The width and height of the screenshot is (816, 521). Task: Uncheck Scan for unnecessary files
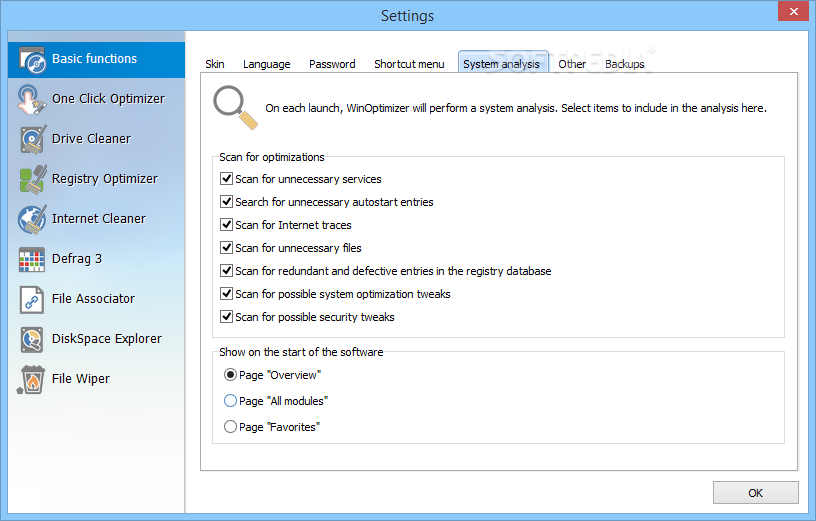click(x=226, y=247)
